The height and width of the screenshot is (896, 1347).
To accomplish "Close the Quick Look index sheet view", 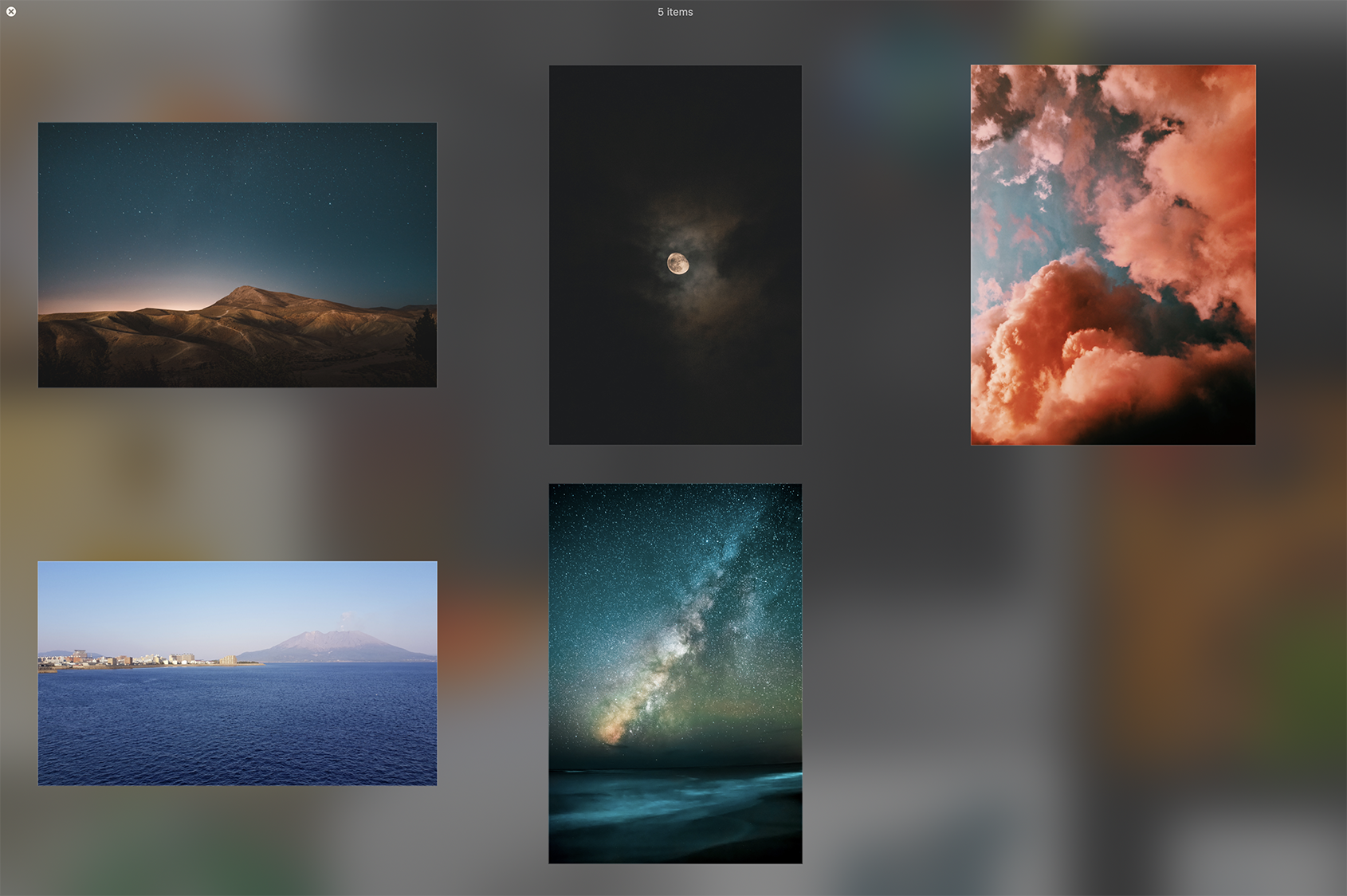I will click(11, 11).
